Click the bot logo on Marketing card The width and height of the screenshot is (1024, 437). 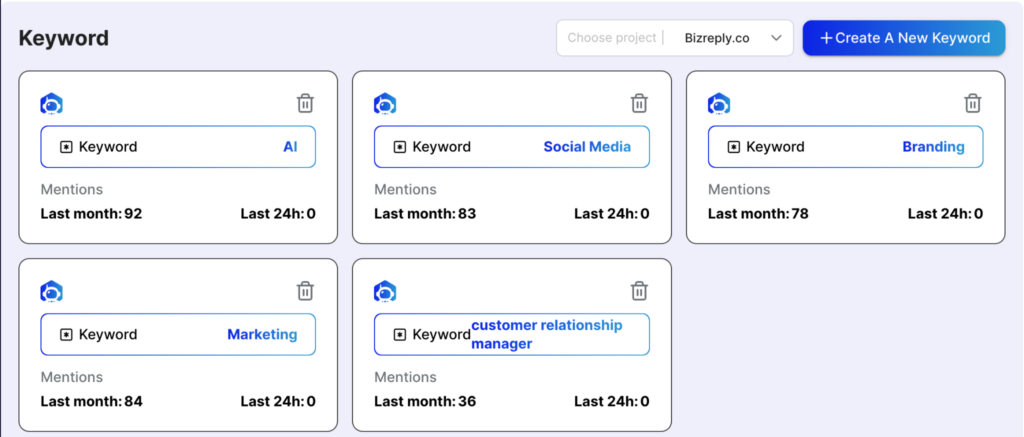51,292
